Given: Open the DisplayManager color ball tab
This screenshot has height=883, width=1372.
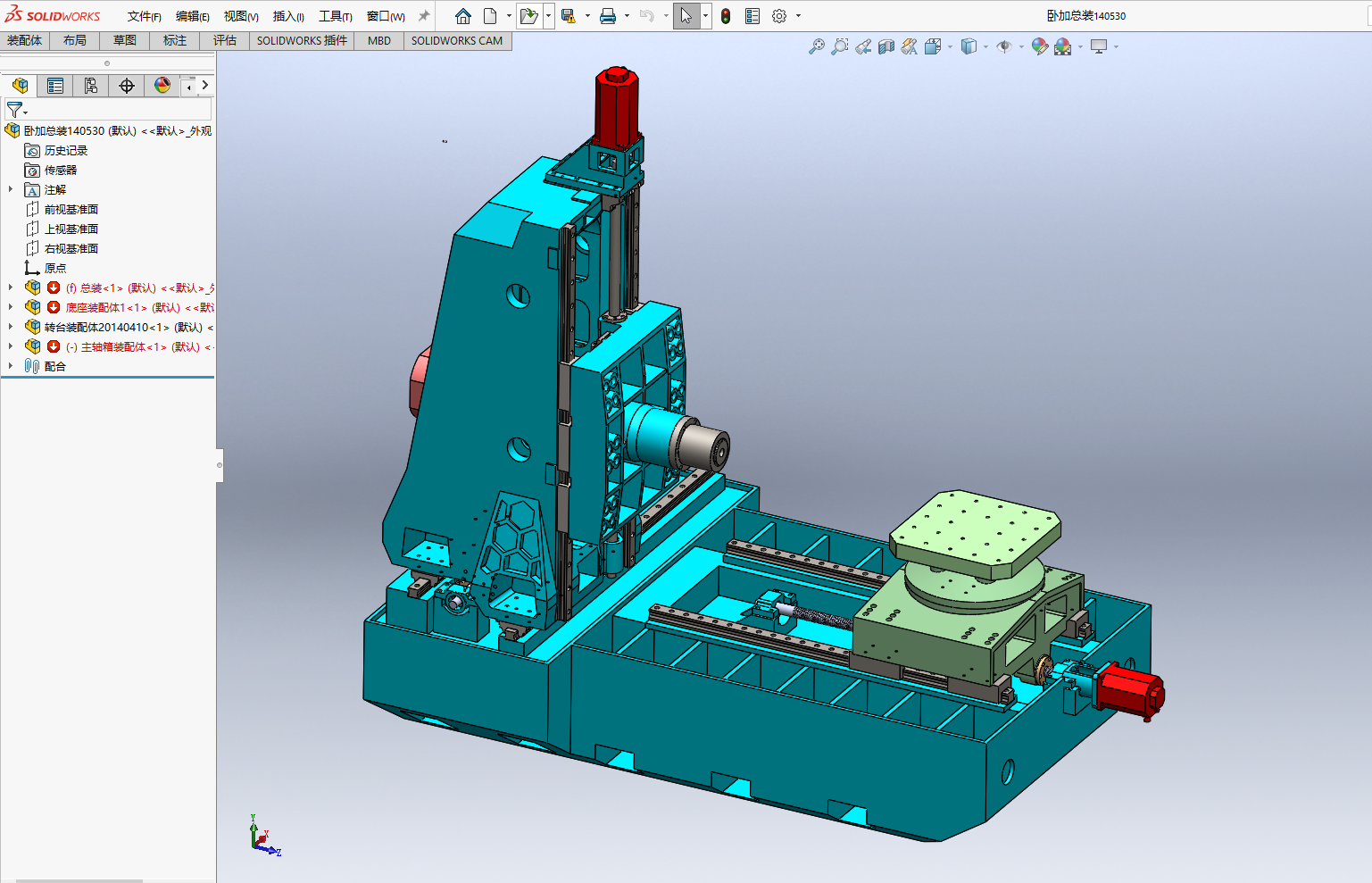Looking at the screenshot, I should coord(162,86).
